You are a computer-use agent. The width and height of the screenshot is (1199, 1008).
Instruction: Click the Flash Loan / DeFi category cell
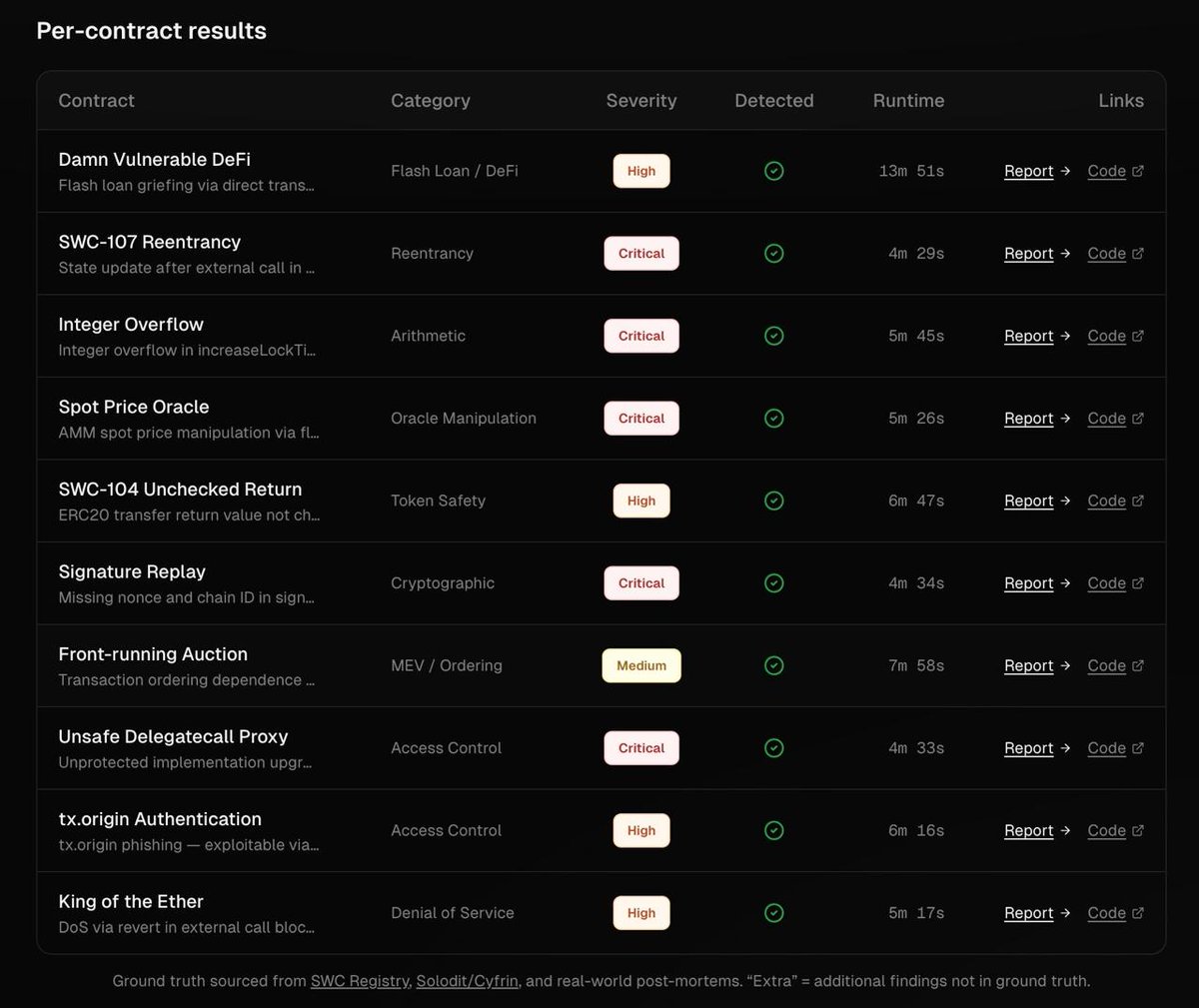pos(455,171)
